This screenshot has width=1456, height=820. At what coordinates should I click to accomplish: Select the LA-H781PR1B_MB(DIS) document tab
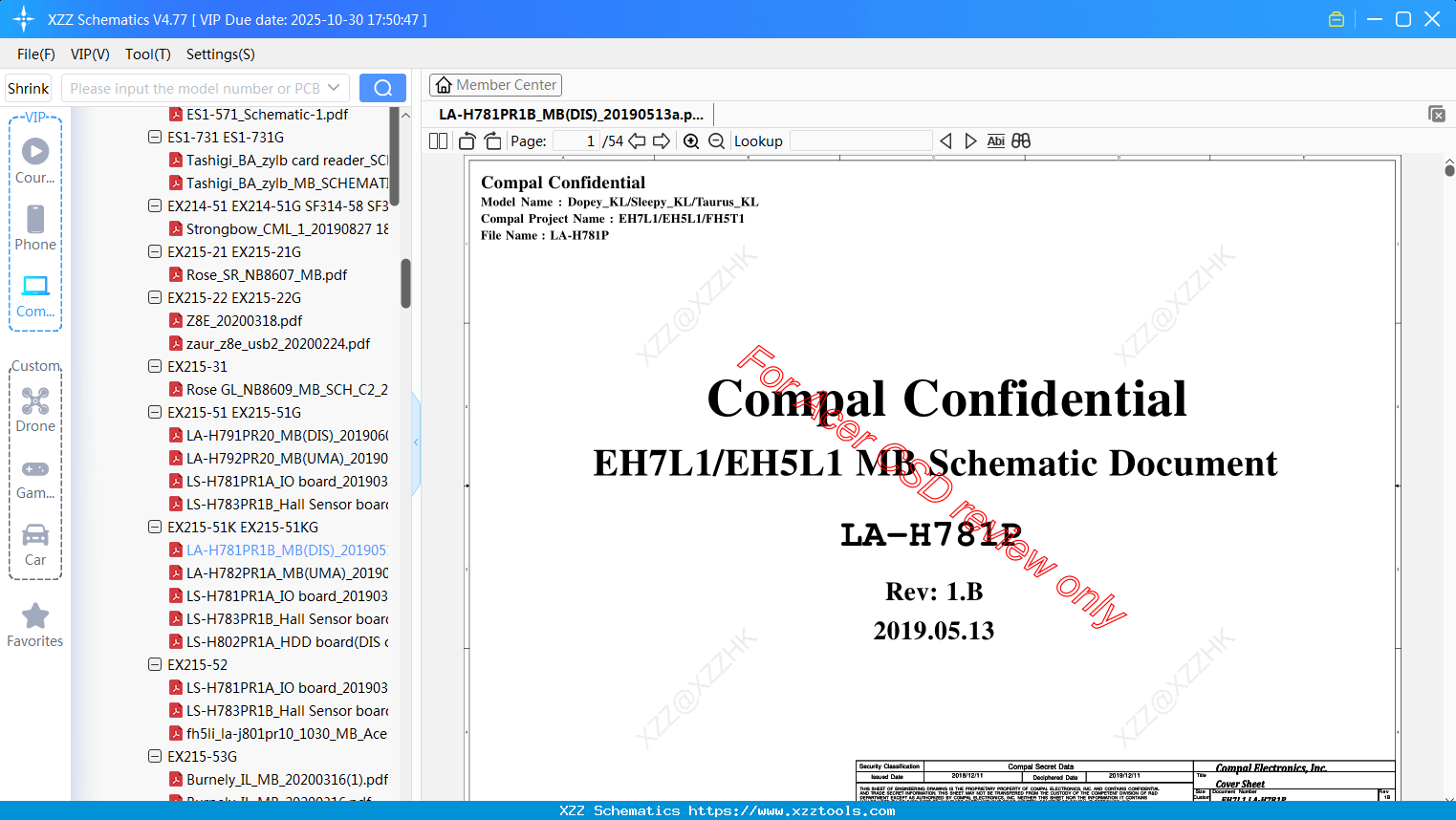coord(571,115)
